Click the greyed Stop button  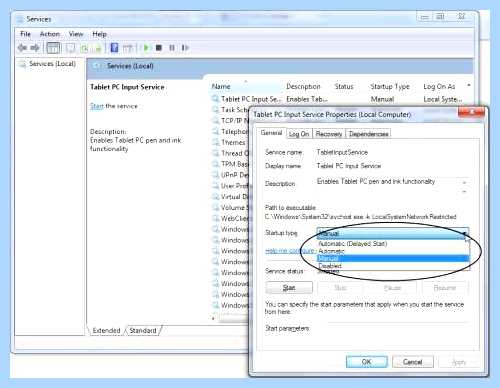click(341, 288)
